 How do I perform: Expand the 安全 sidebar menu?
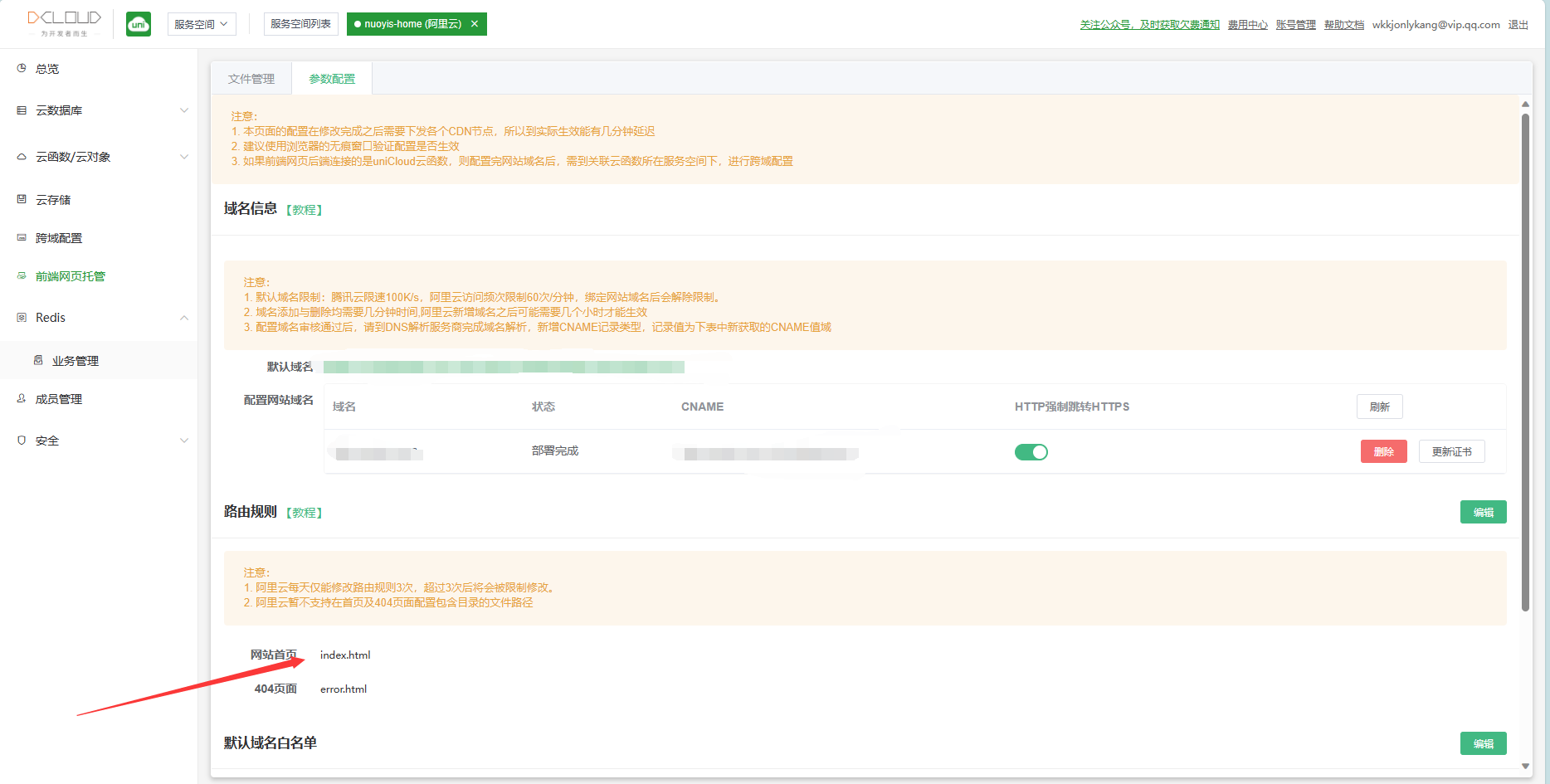pyautogui.click(x=184, y=441)
